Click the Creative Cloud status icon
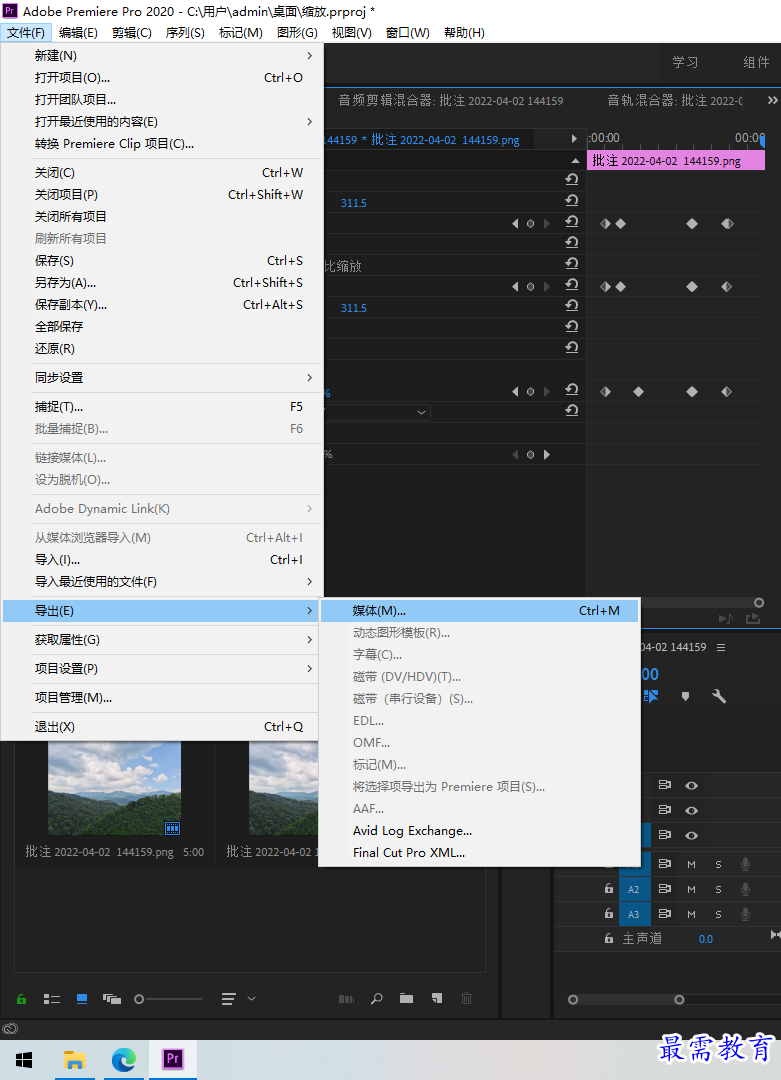Viewport: 781px width, 1080px height. 10,1029
